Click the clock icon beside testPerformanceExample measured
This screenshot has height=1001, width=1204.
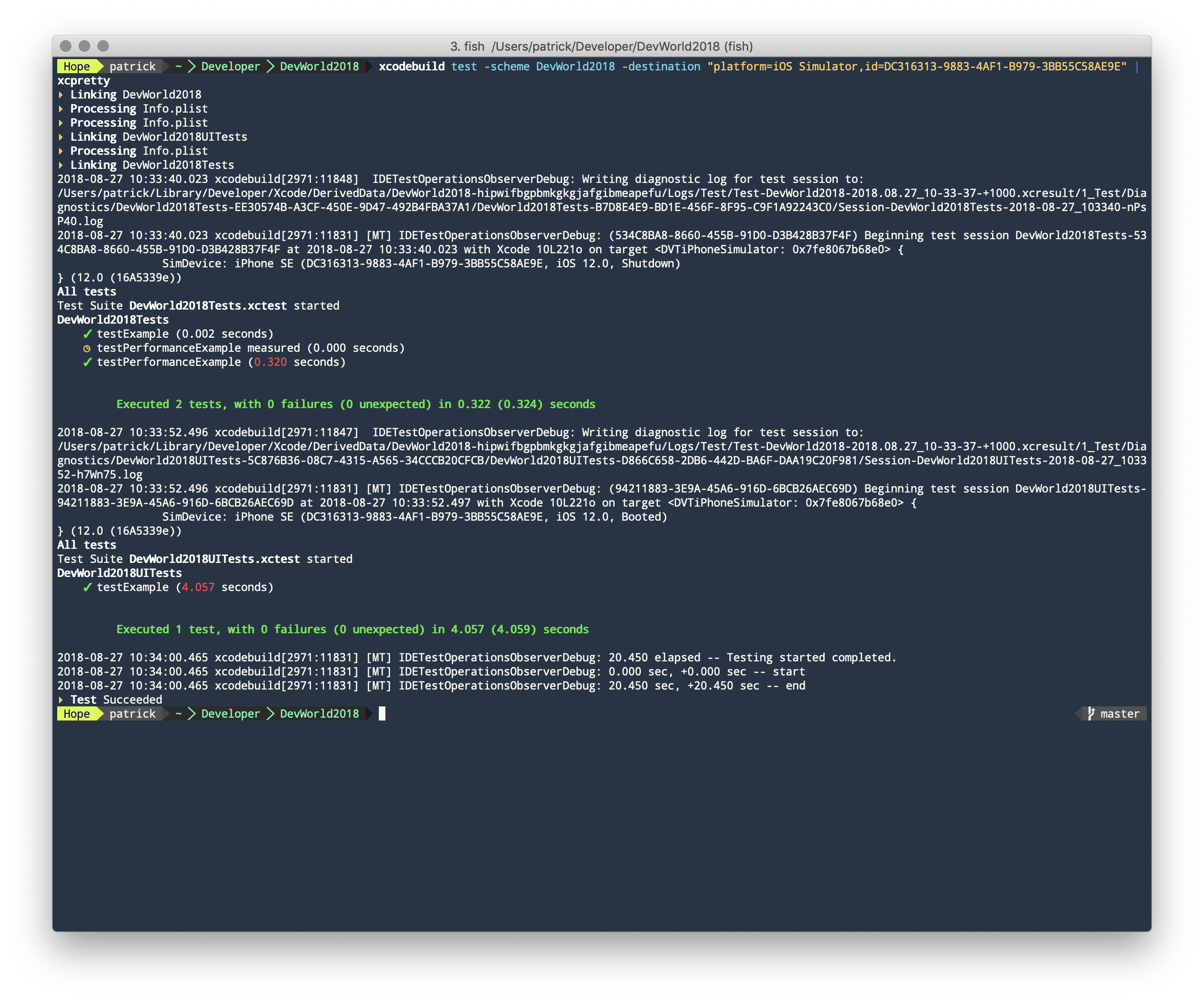coord(87,348)
